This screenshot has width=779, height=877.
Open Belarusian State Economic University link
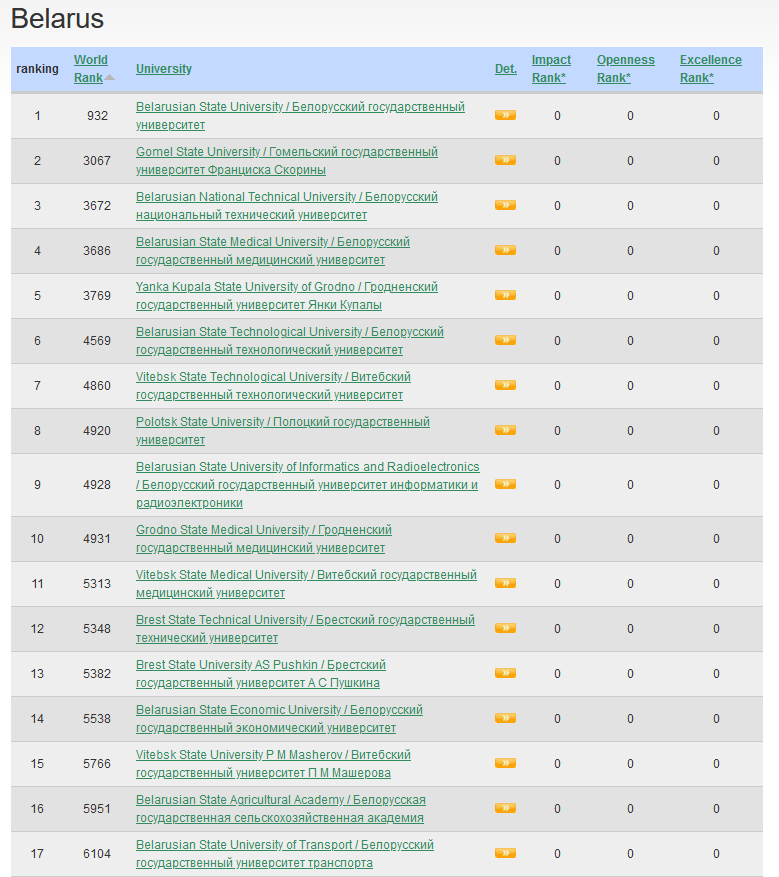tap(280, 719)
